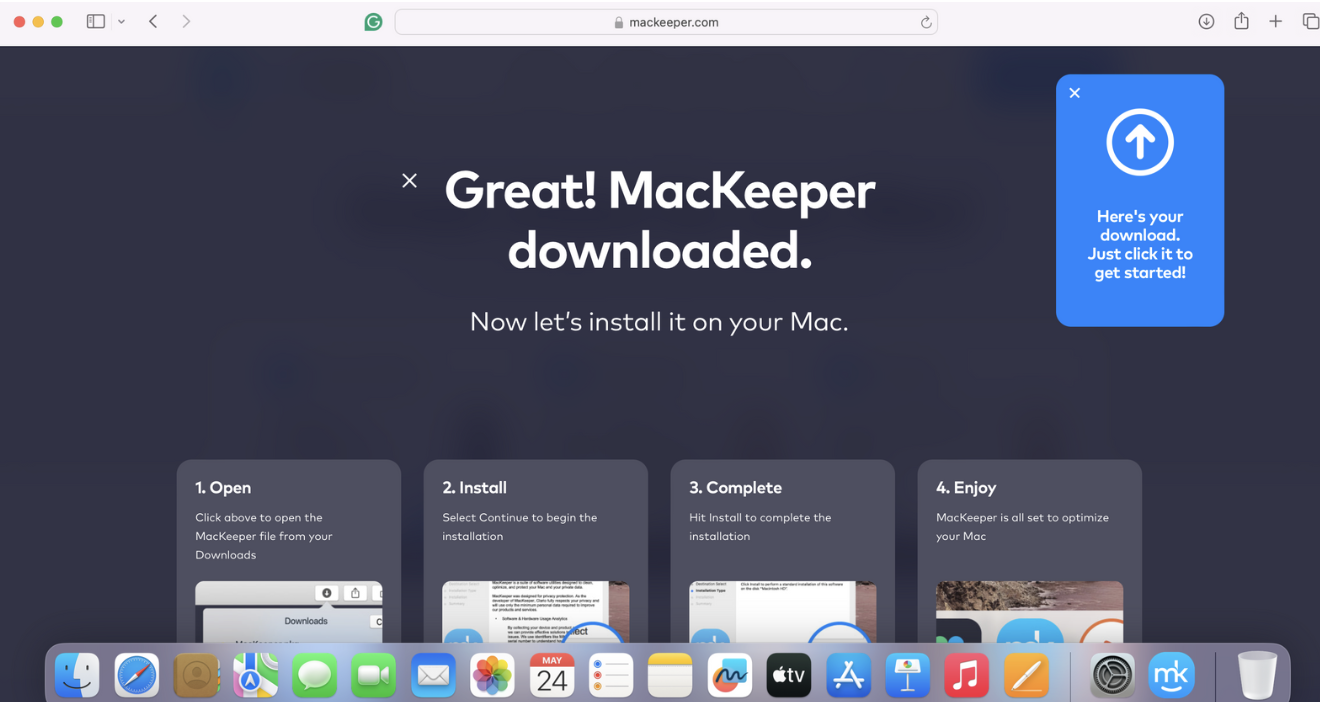Close the MacKeeper downloaded message

coord(409,180)
